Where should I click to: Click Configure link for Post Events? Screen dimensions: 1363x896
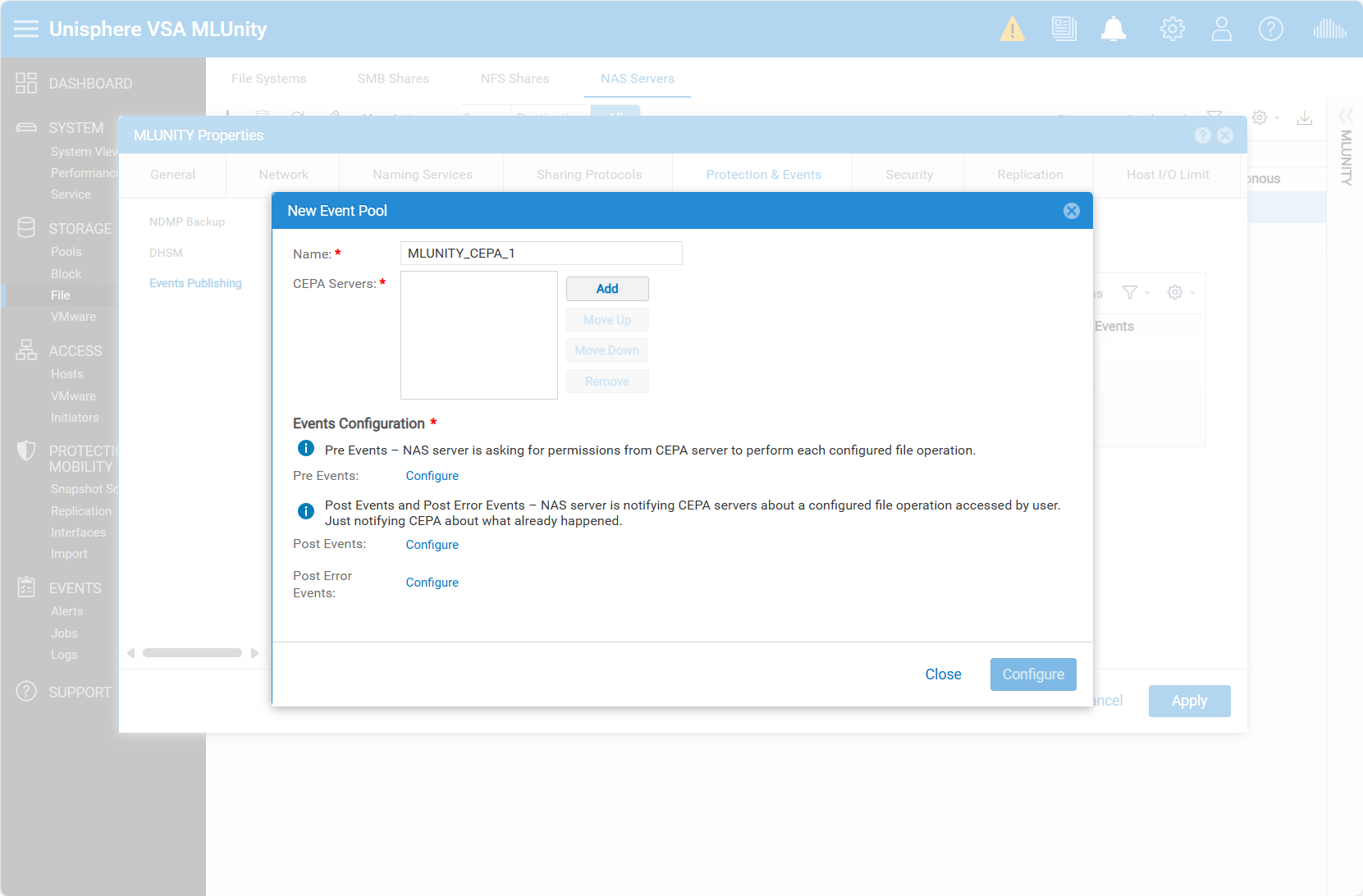(432, 545)
